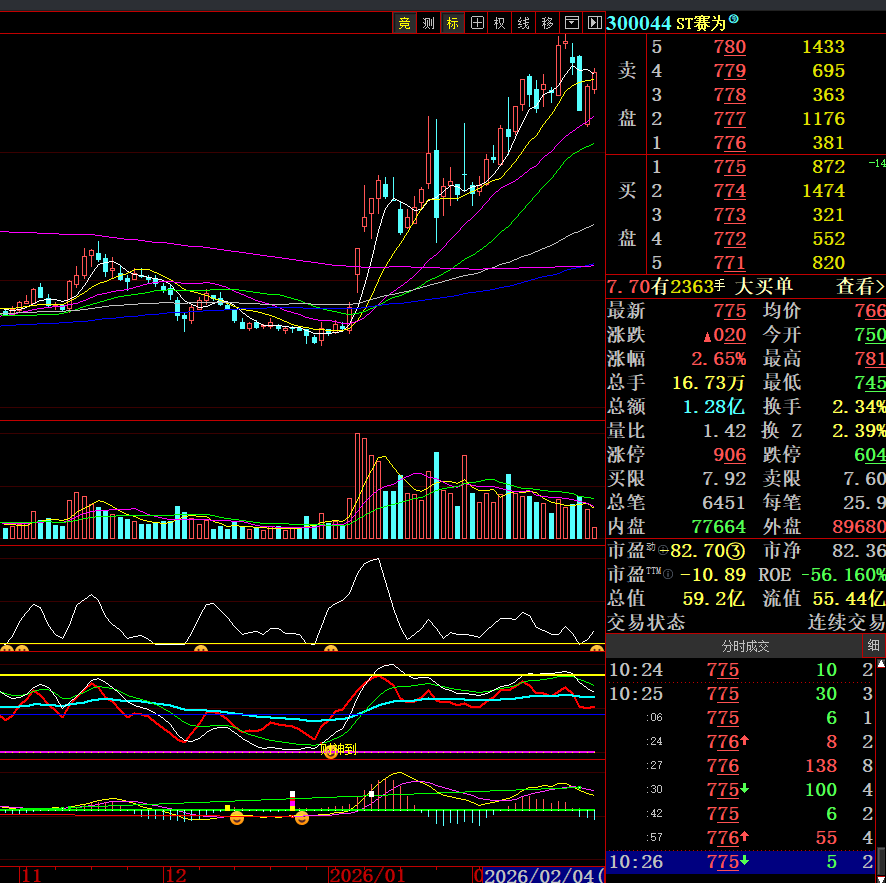This screenshot has height=883, width=886.
Task: Click the 12 month label on time axis
Action: click(176, 875)
